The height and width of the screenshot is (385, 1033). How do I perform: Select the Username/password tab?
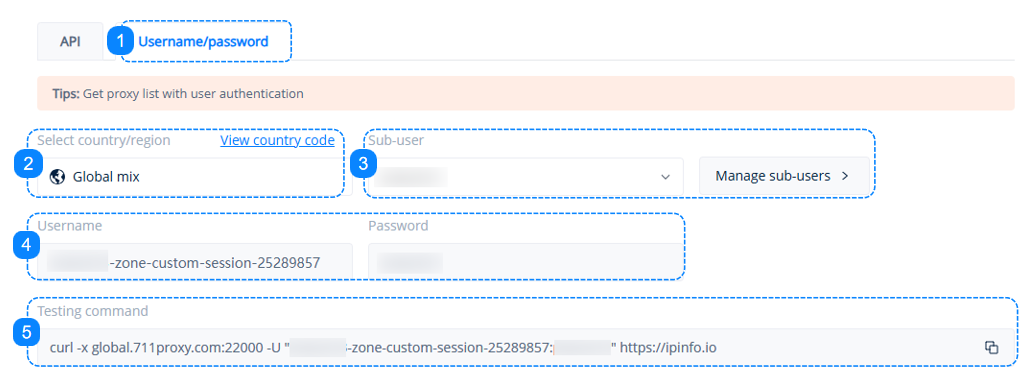pyautogui.click(x=203, y=42)
